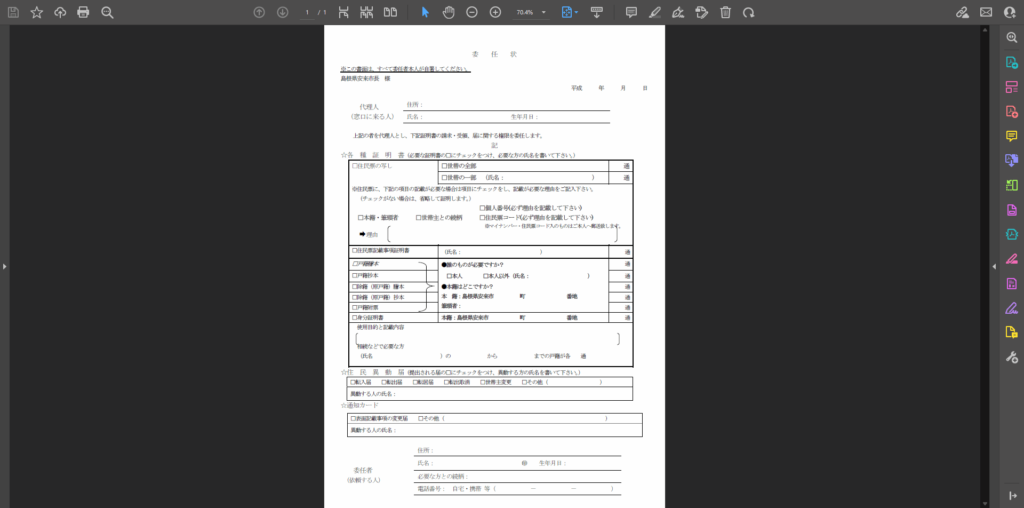Go to next page arrow
Image resolution: width=1024 pixels, height=508 pixels.
[x=282, y=12]
